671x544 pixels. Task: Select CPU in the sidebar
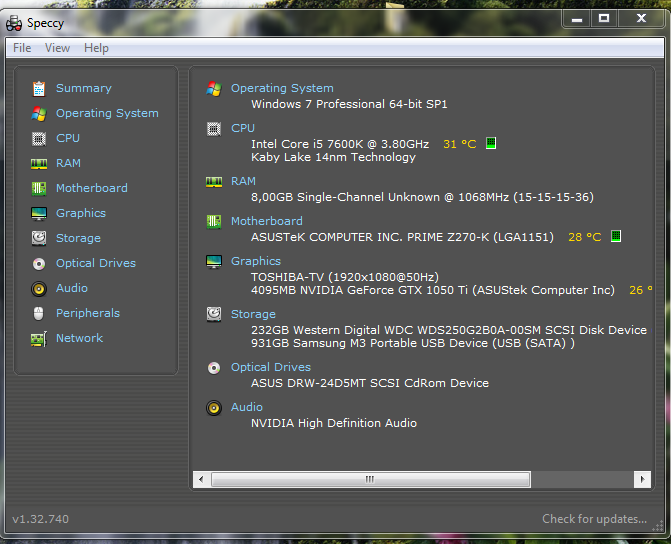pyautogui.click(x=68, y=138)
